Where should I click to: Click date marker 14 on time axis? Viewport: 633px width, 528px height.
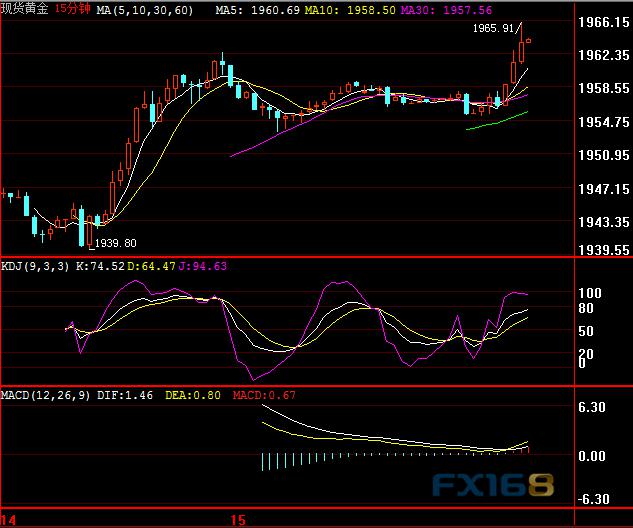click(8, 520)
